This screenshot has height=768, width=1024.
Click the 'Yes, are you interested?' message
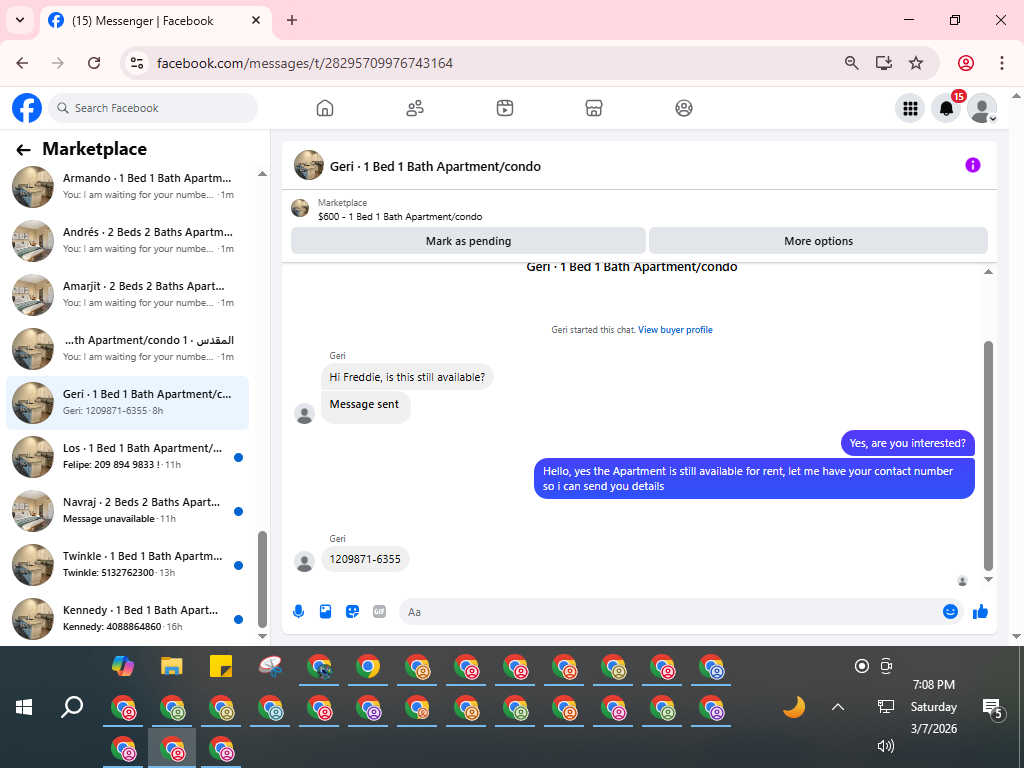tap(907, 443)
